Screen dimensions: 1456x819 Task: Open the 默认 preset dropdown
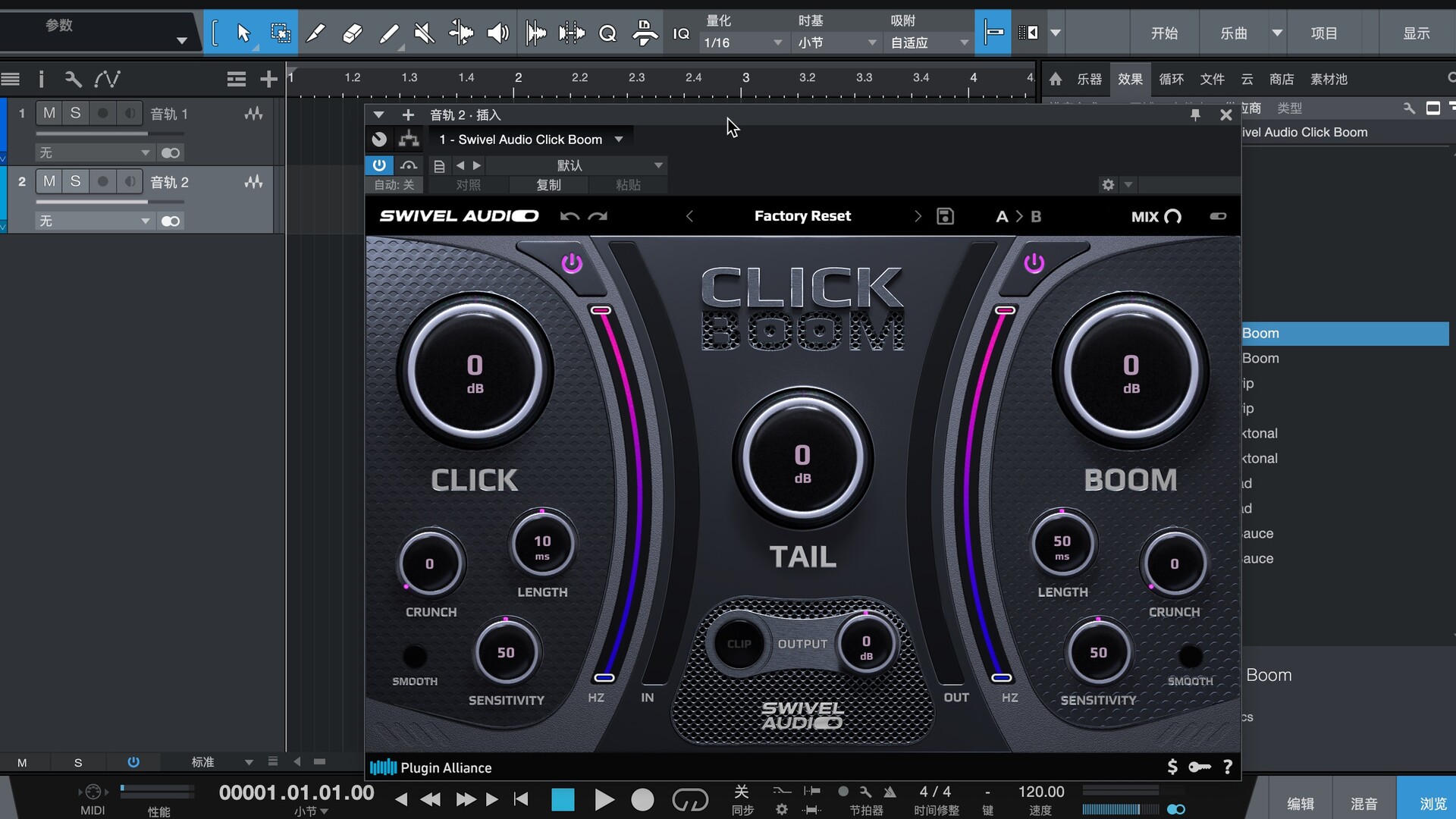pos(576,165)
